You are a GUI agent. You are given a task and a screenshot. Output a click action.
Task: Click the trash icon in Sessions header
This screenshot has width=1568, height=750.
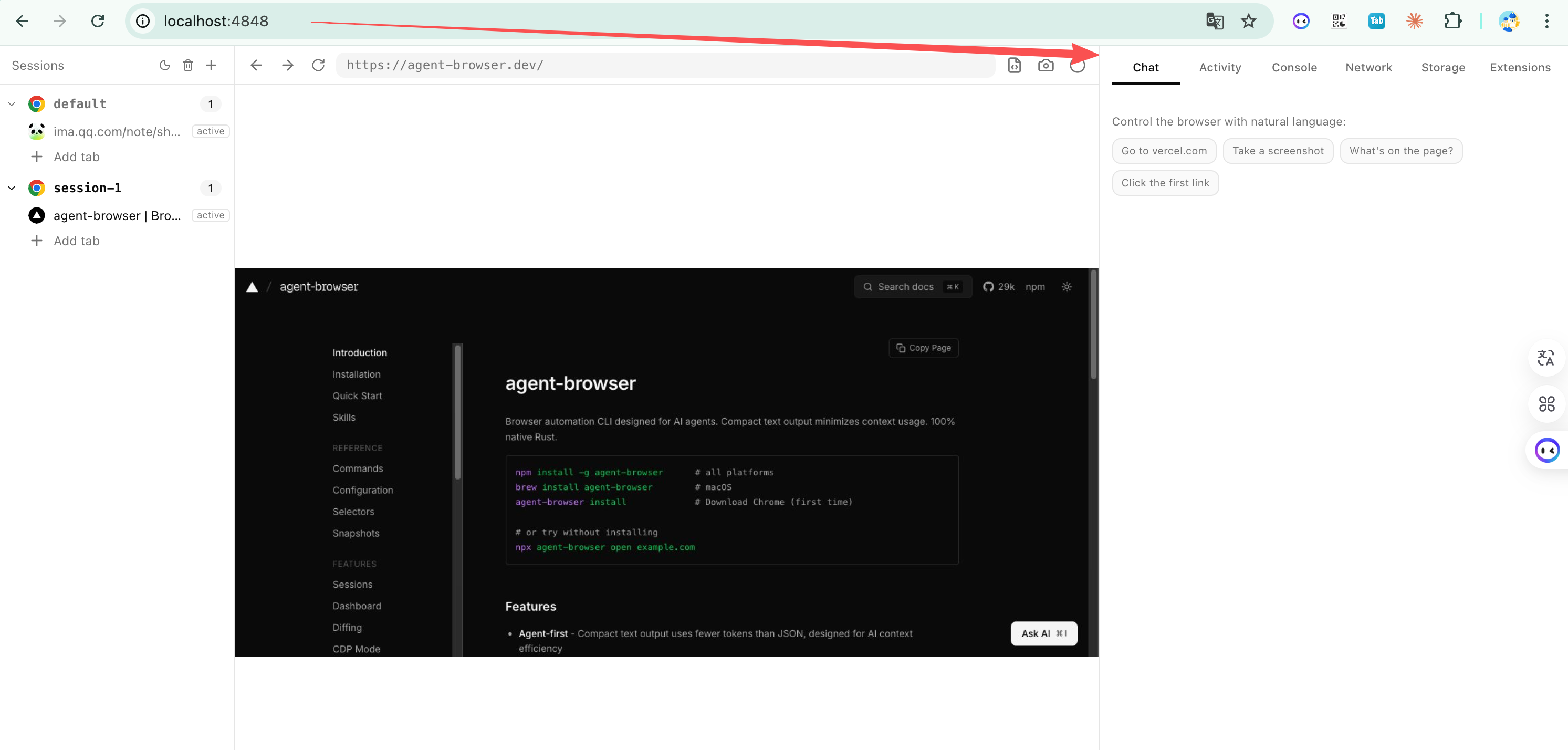[188, 65]
